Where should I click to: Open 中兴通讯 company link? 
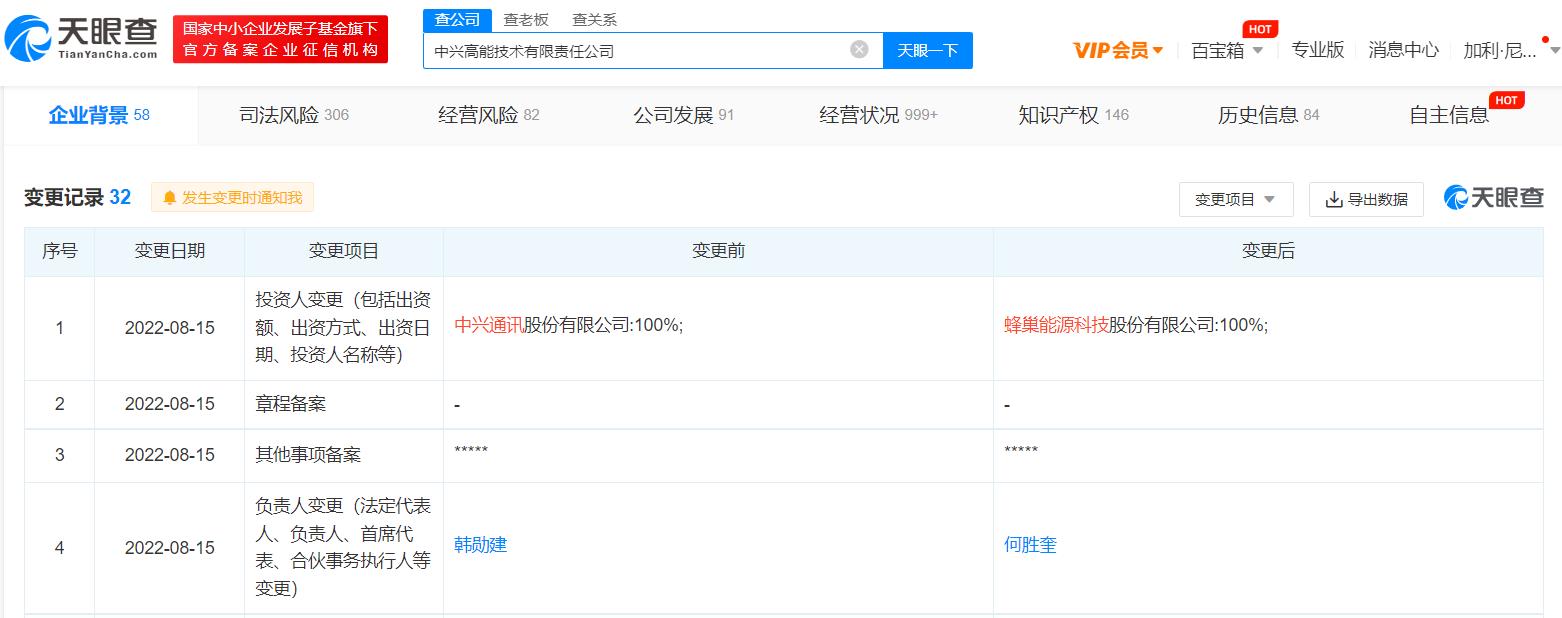488,325
